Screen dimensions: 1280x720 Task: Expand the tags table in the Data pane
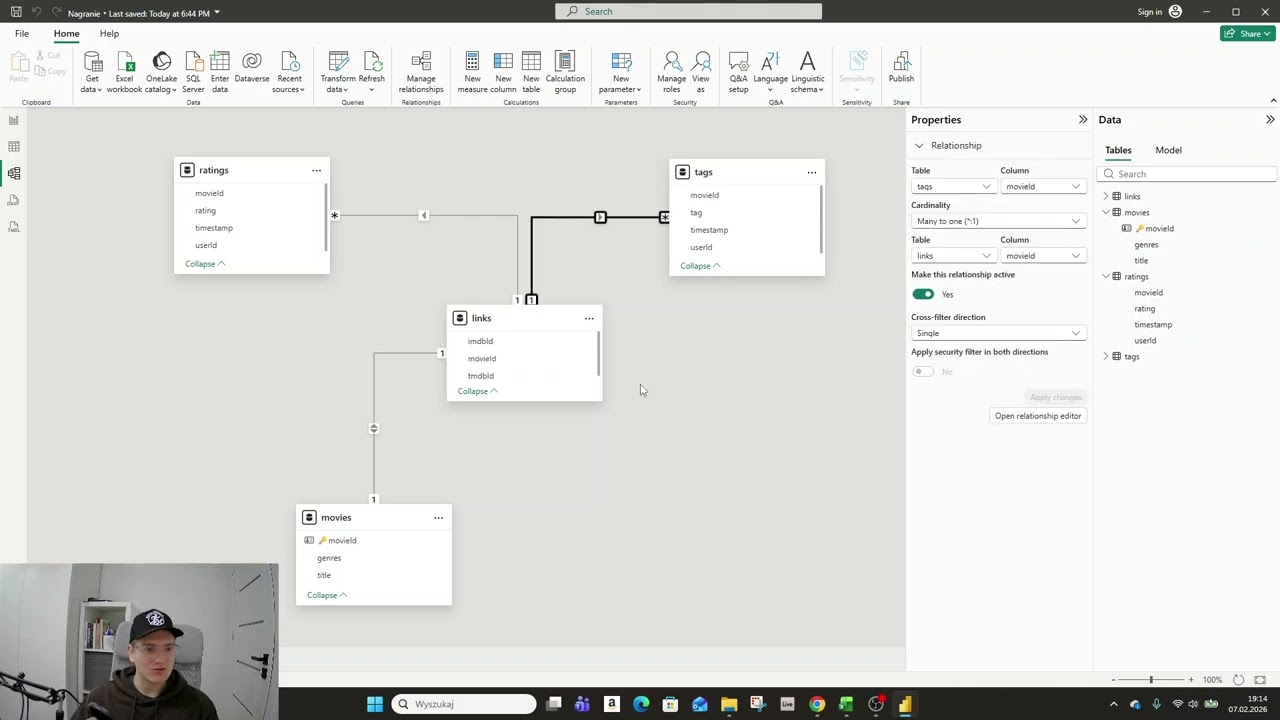tap(1106, 356)
